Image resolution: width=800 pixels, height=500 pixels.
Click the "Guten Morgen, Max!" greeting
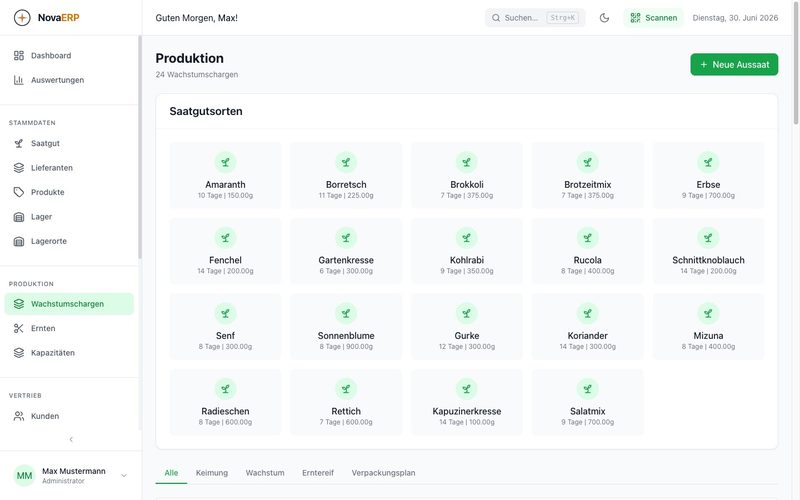coord(196,18)
